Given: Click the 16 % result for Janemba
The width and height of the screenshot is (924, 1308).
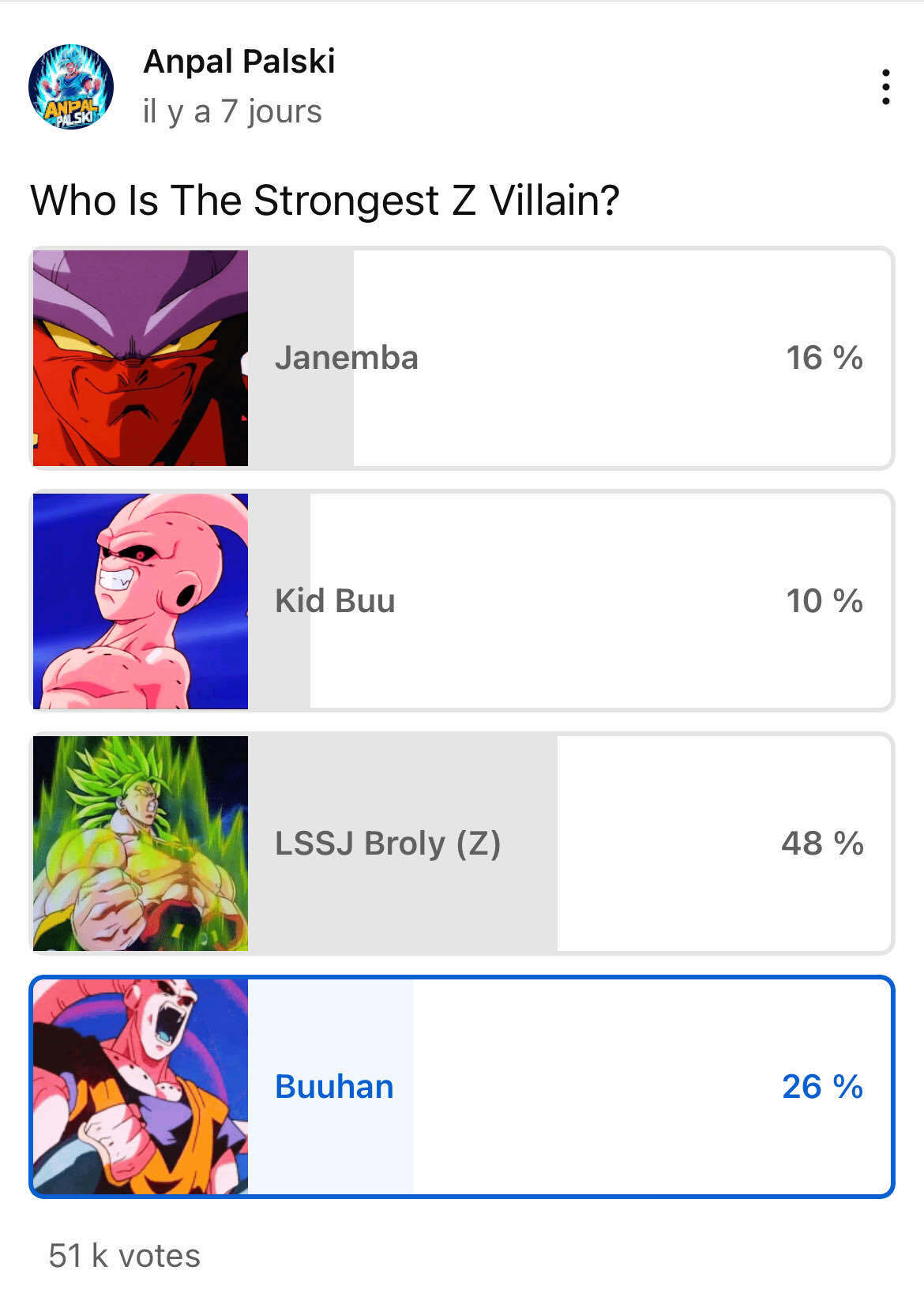Looking at the screenshot, I should [824, 358].
